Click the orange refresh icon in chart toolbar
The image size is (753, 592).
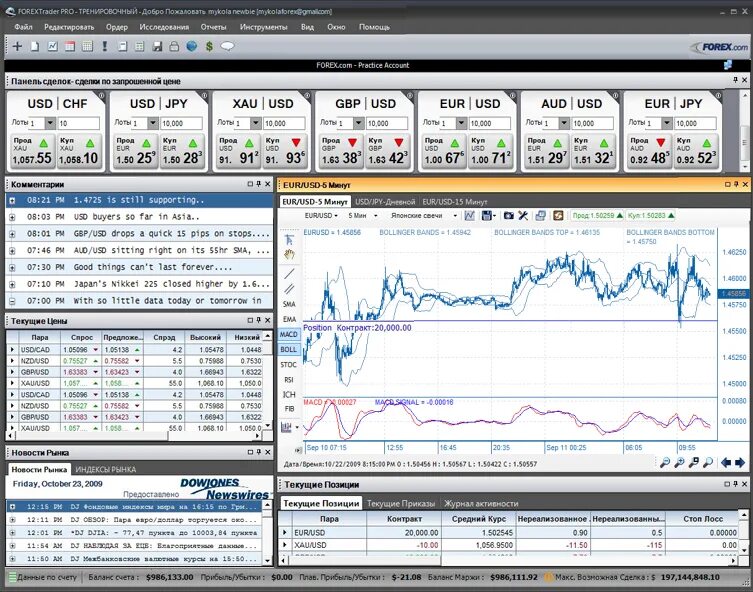pos(558,216)
